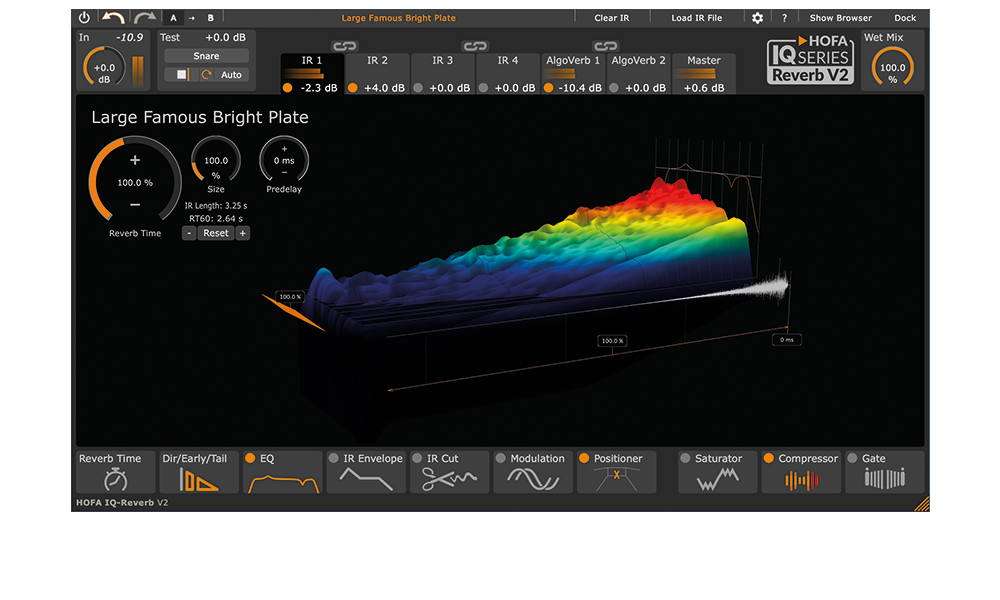The width and height of the screenshot is (1000, 600).
Task: Click the plus button beside Reset
Action: click(x=242, y=233)
